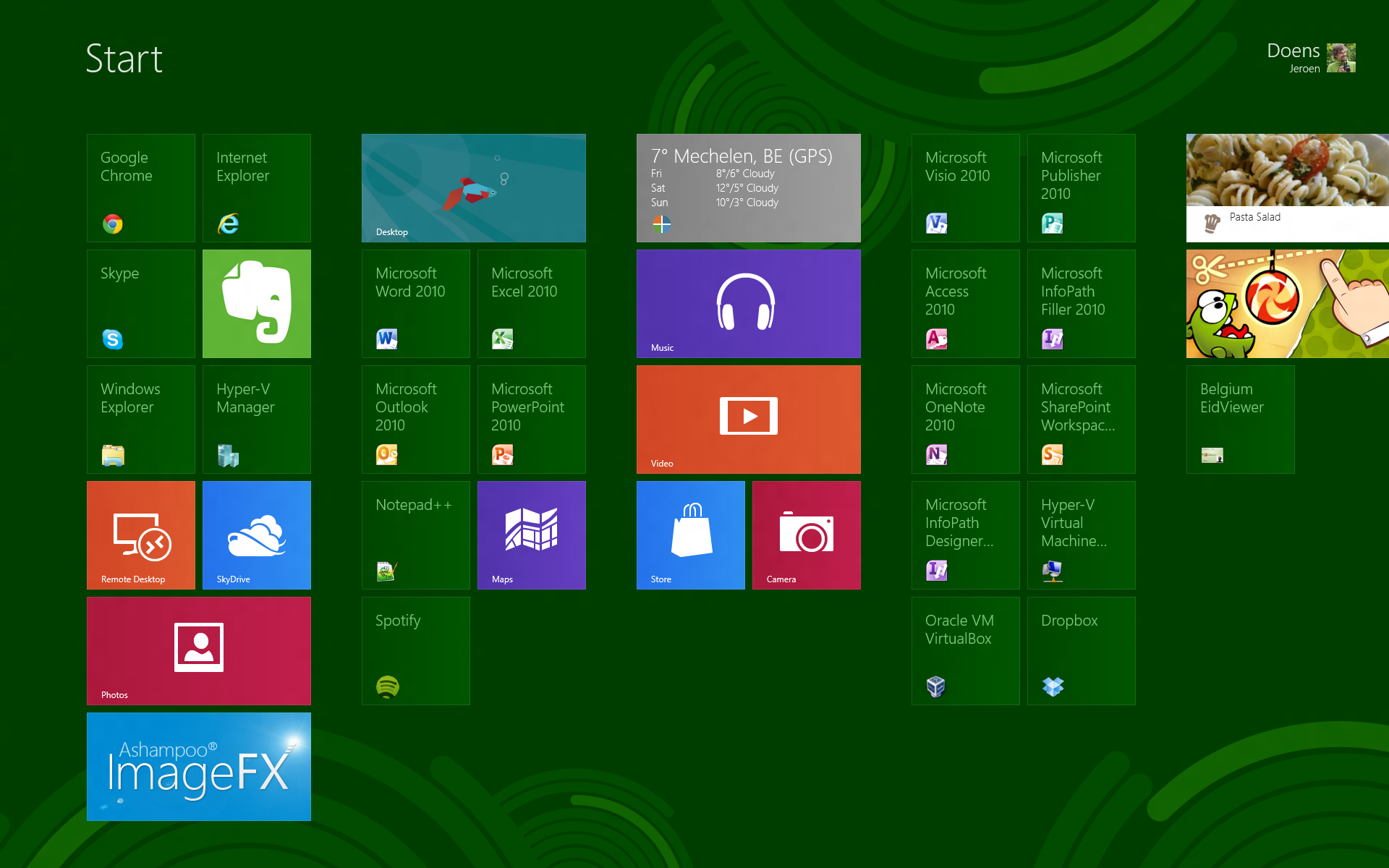
Task: Launch Hyper-V Virtual Machine tile
Action: click(1082, 535)
